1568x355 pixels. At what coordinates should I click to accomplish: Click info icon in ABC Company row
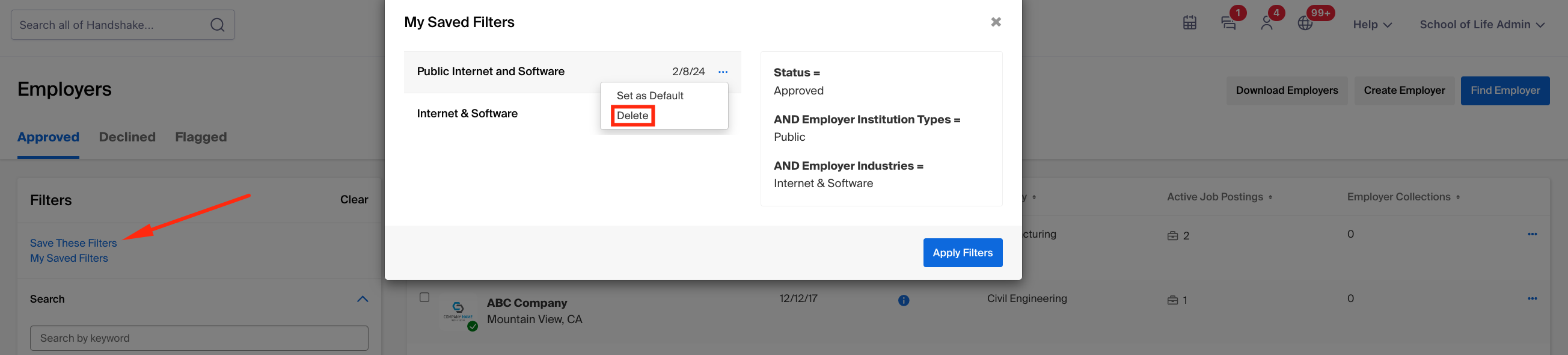point(903,300)
